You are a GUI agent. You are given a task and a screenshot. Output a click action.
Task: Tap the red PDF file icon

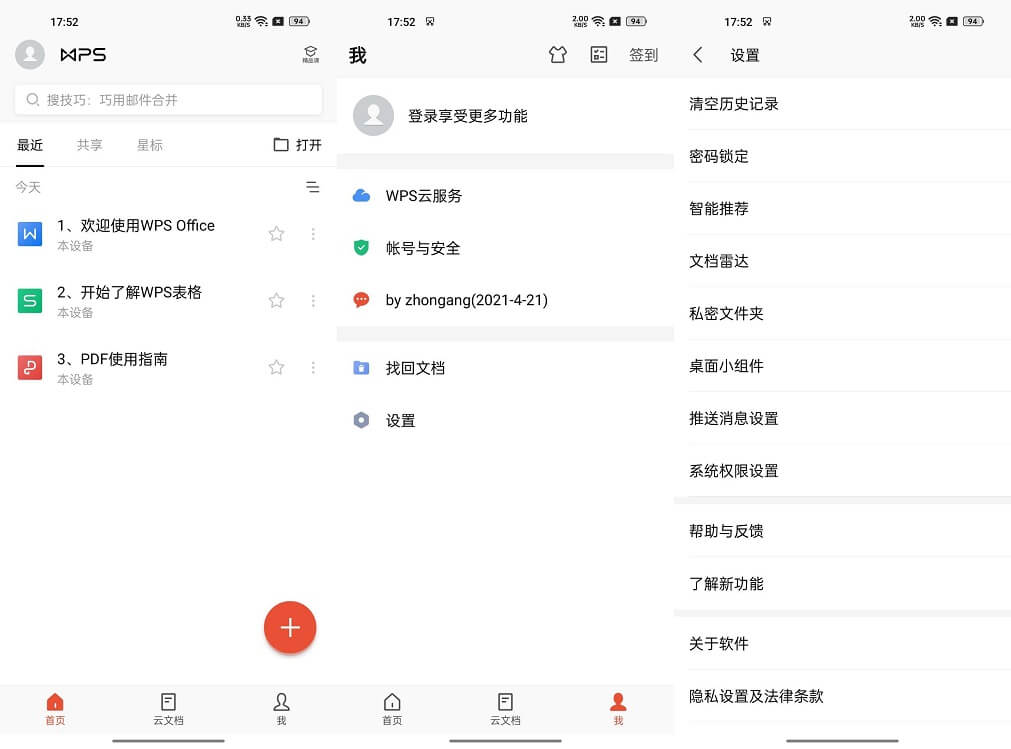(30, 368)
